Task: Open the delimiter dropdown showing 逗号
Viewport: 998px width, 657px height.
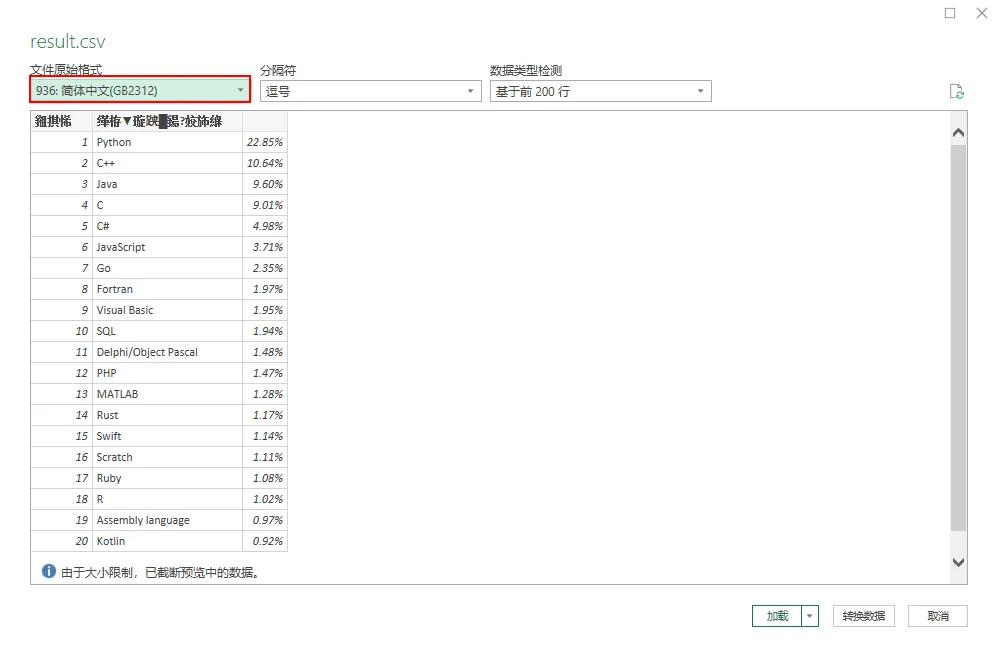Action: (x=370, y=91)
